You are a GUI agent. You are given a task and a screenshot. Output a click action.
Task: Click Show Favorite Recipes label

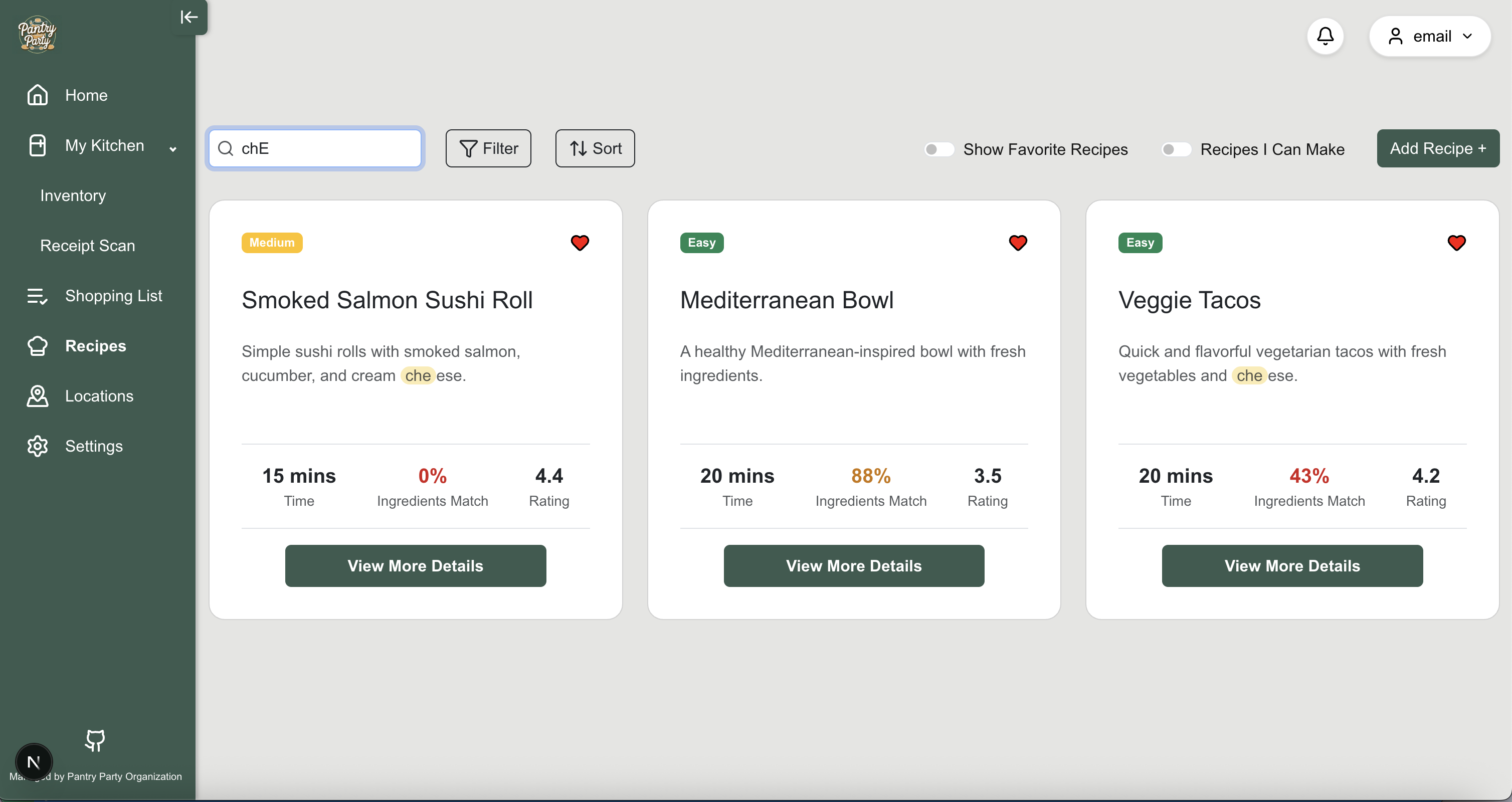click(1045, 149)
